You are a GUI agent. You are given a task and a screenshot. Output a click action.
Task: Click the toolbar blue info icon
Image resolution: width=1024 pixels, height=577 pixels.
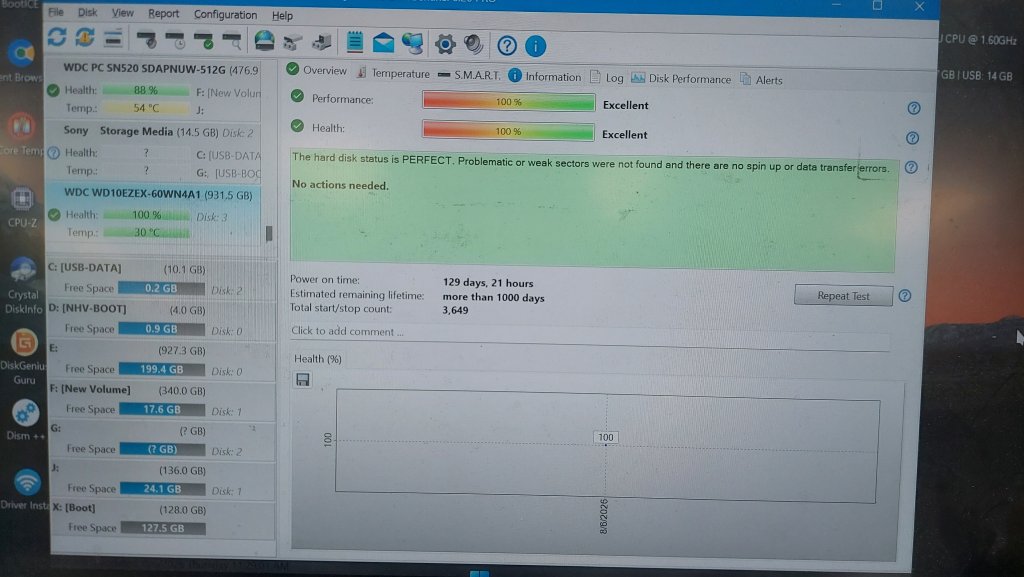536,46
